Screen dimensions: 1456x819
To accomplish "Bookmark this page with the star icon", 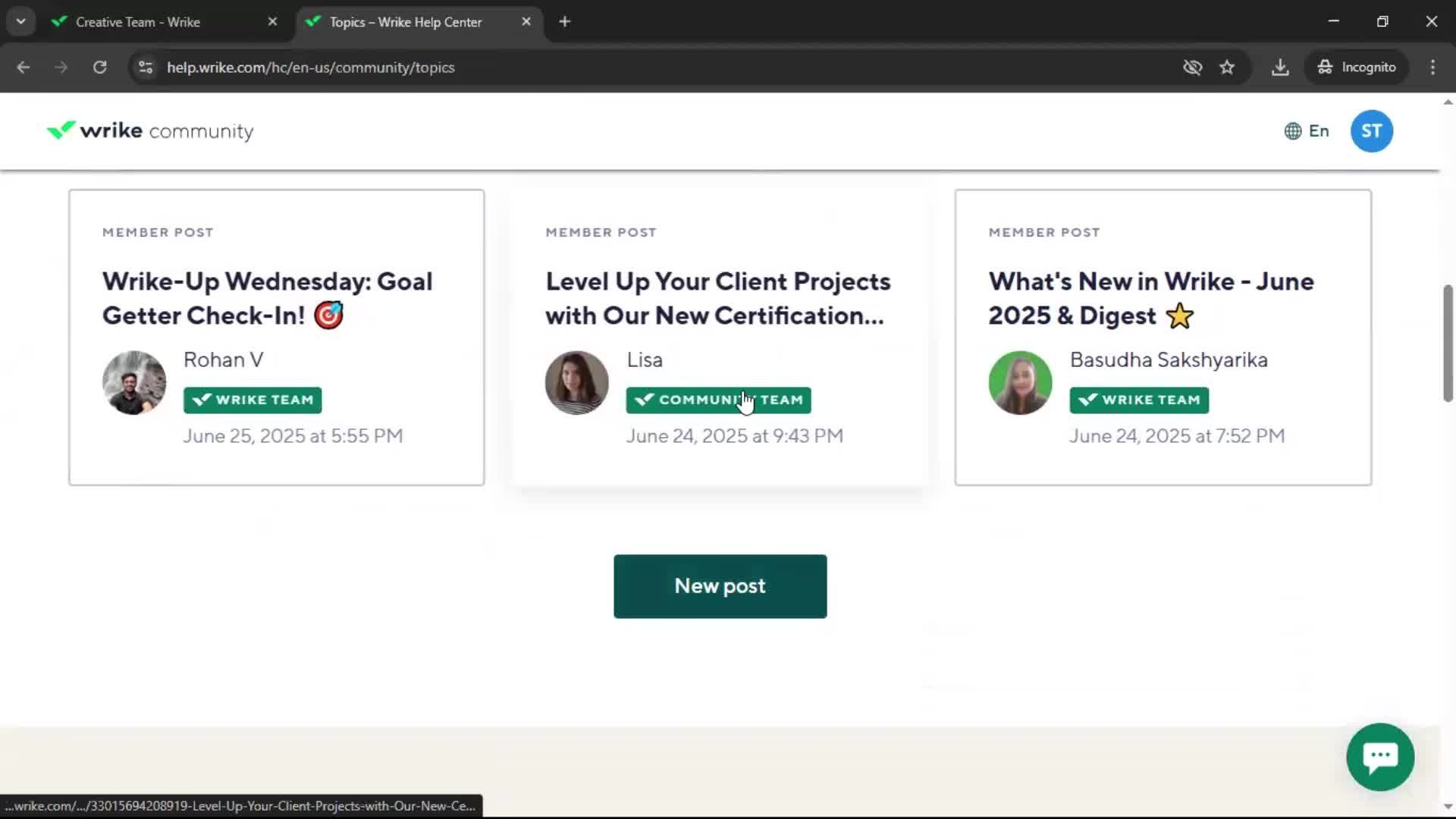I will [1227, 67].
